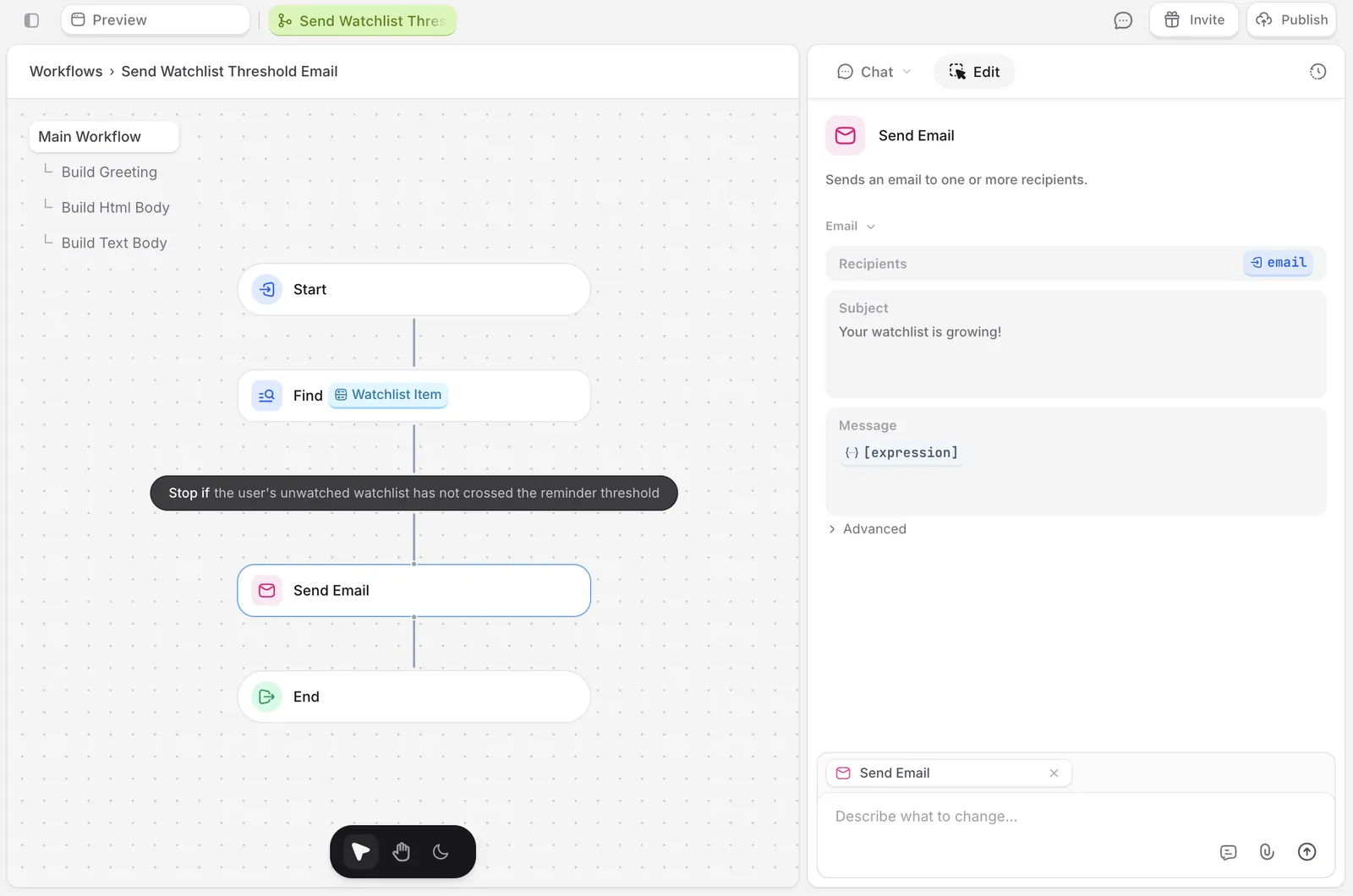Click the Send Email node envelope icon

pyautogui.click(x=267, y=590)
